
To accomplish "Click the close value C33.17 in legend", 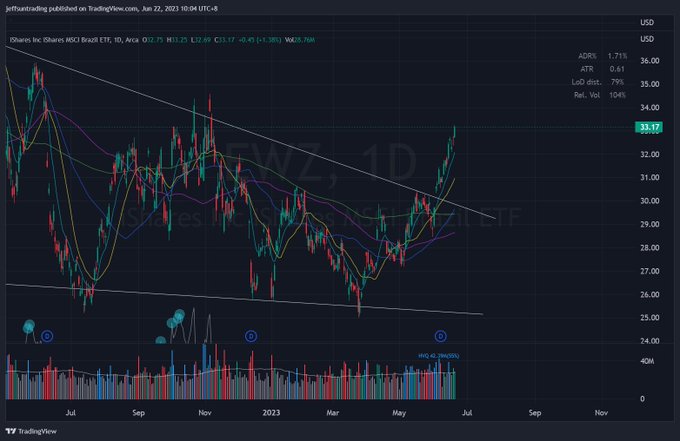I will pos(225,40).
